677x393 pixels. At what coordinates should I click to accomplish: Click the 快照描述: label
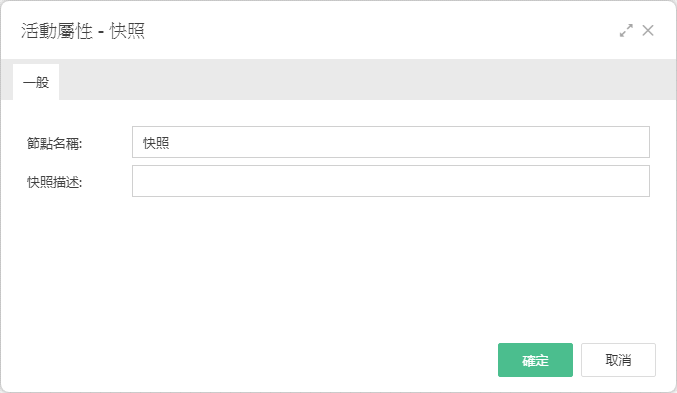click(54, 182)
